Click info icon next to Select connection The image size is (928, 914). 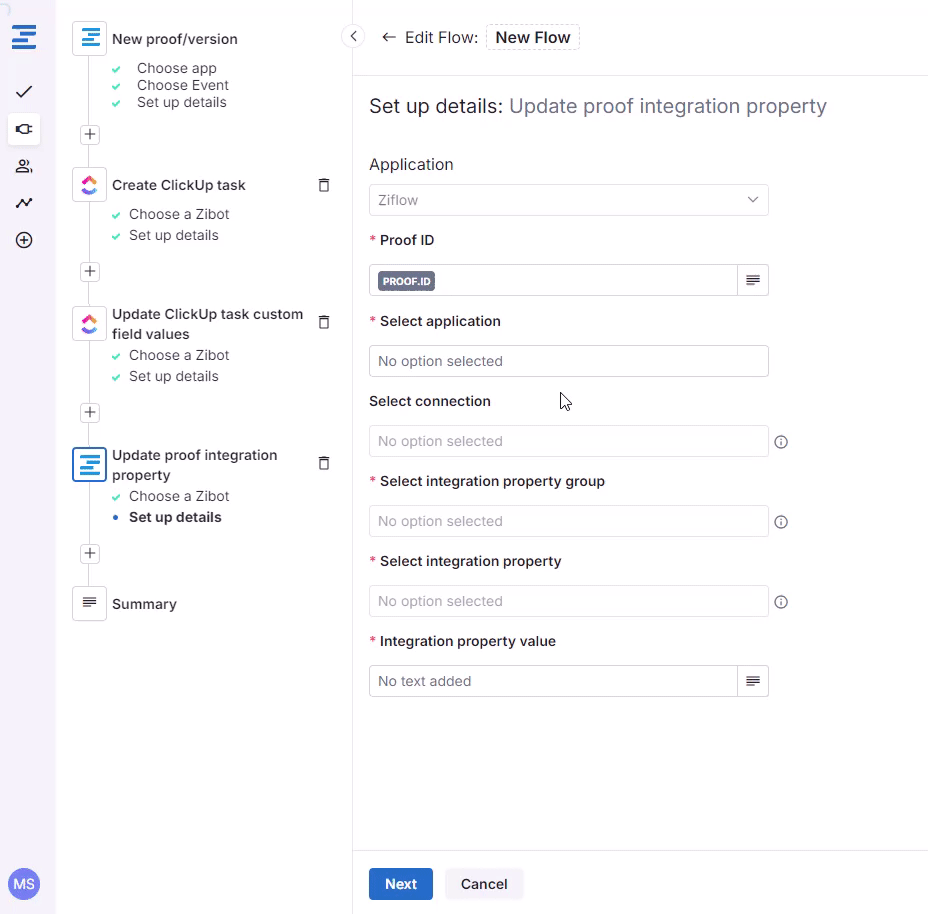click(782, 441)
